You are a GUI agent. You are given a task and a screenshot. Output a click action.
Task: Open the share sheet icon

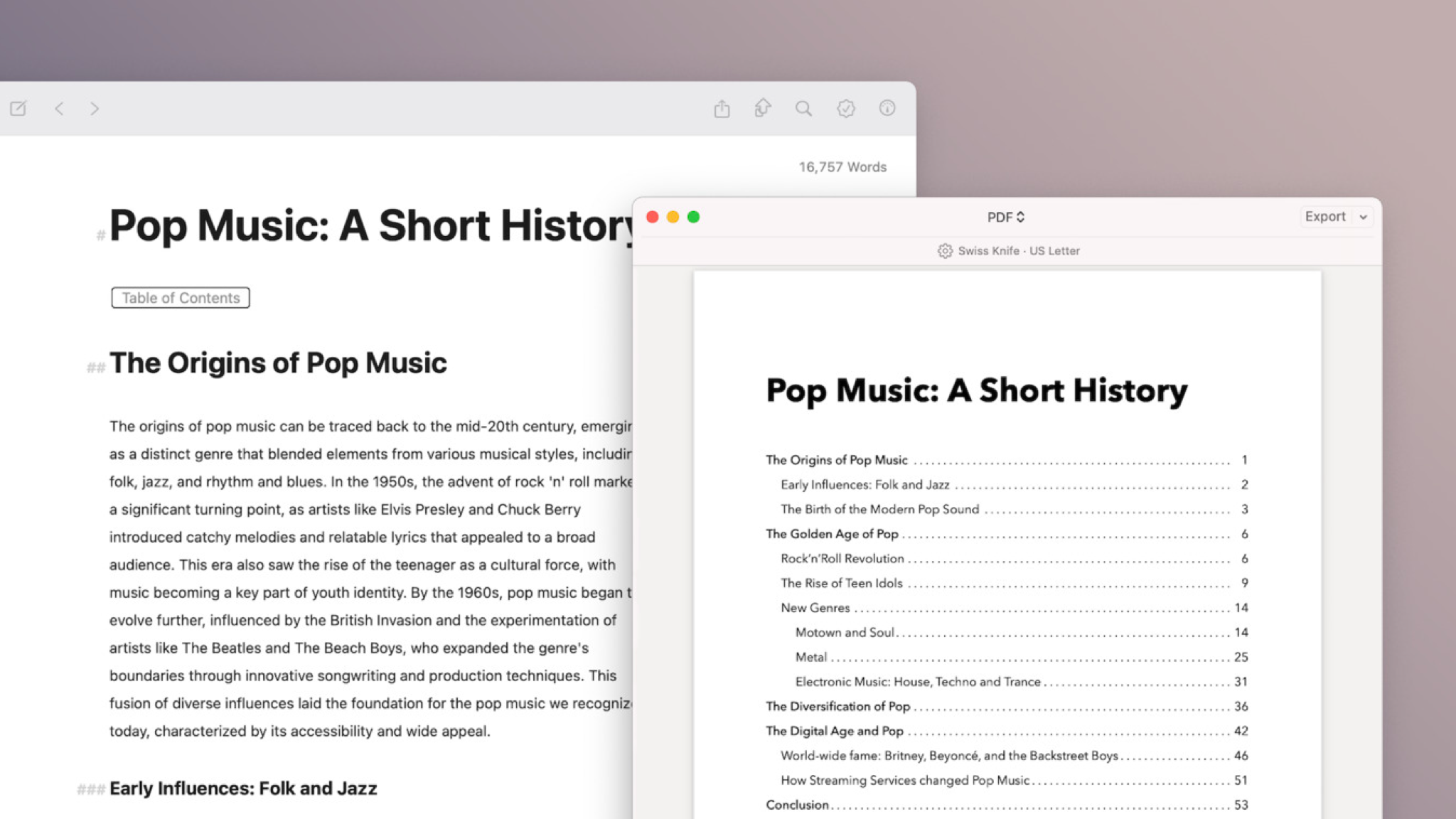(723, 109)
